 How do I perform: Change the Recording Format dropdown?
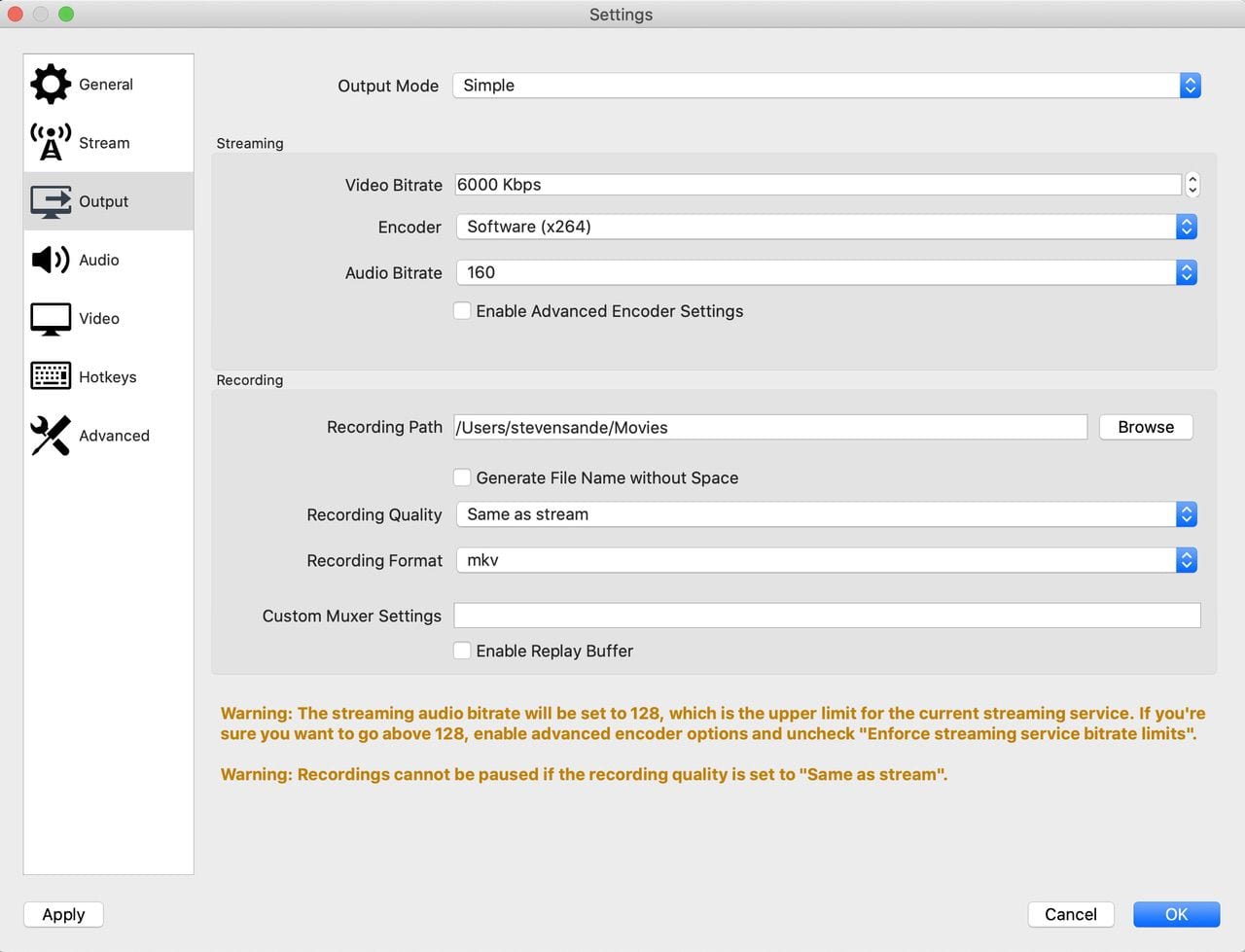click(x=826, y=560)
